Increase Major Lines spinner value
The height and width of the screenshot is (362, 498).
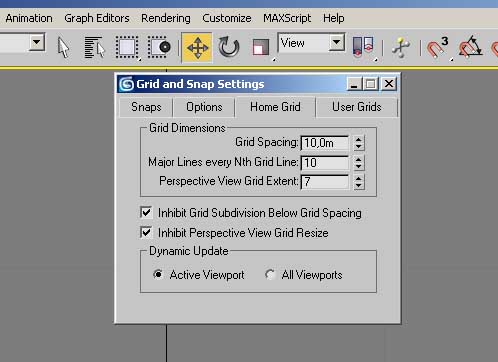click(359, 159)
